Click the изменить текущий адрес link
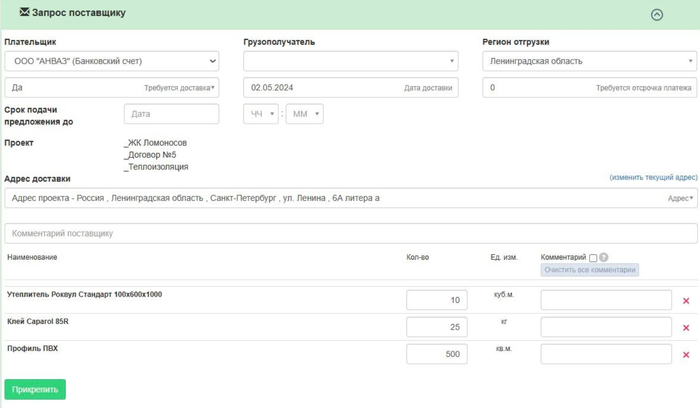Image resolution: width=700 pixels, height=408 pixels. (x=653, y=177)
